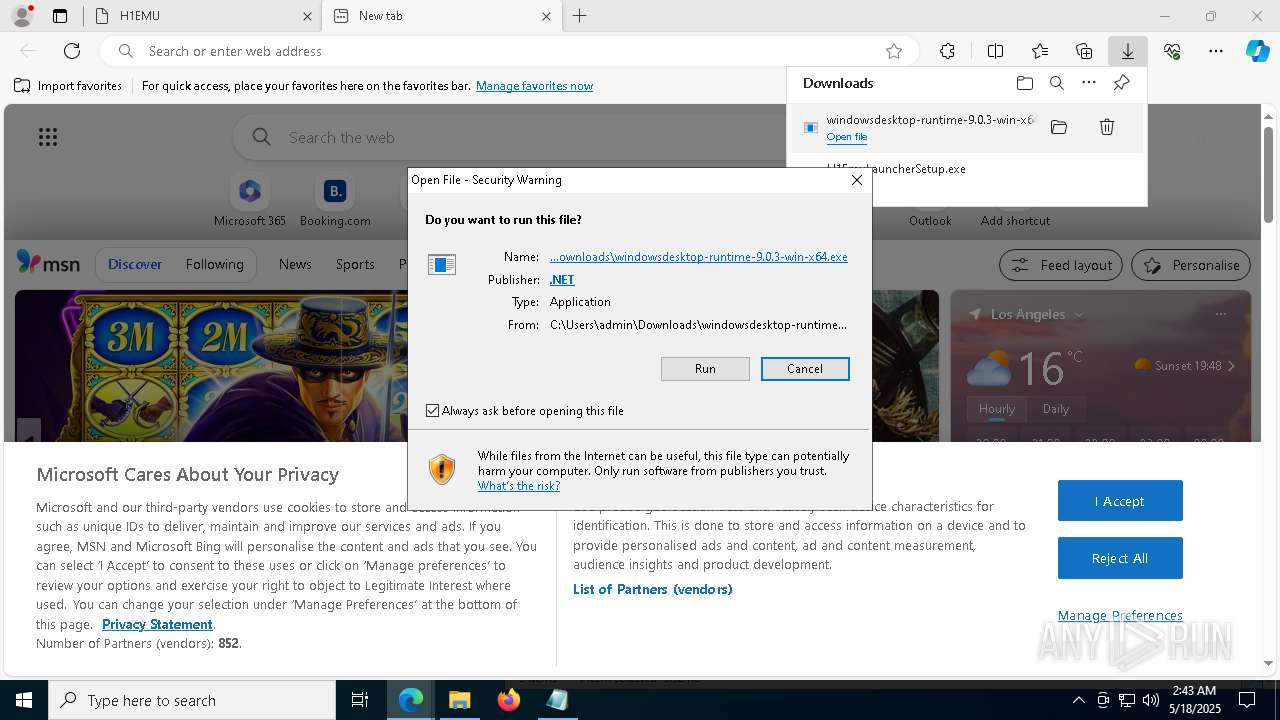Toggle the split screen icon
The image size is (1280, 720).
[995, 51]
